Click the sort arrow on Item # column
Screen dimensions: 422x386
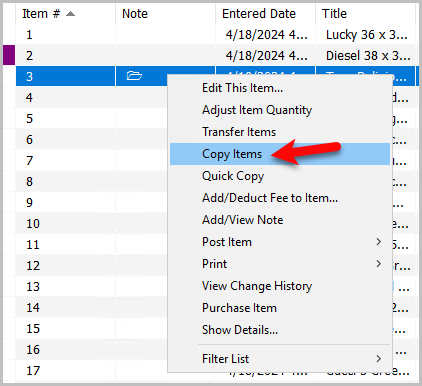[70, 14]
